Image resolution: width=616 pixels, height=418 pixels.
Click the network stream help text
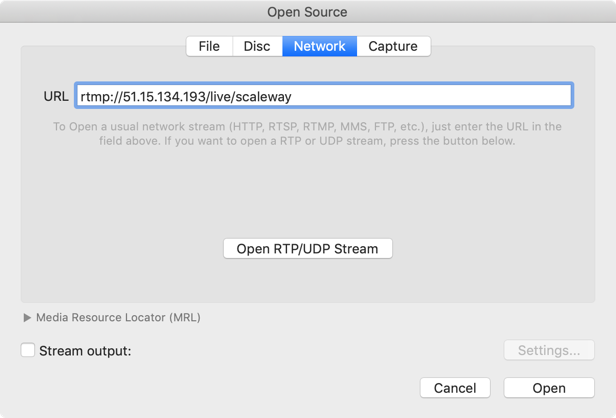coord(308,134)
